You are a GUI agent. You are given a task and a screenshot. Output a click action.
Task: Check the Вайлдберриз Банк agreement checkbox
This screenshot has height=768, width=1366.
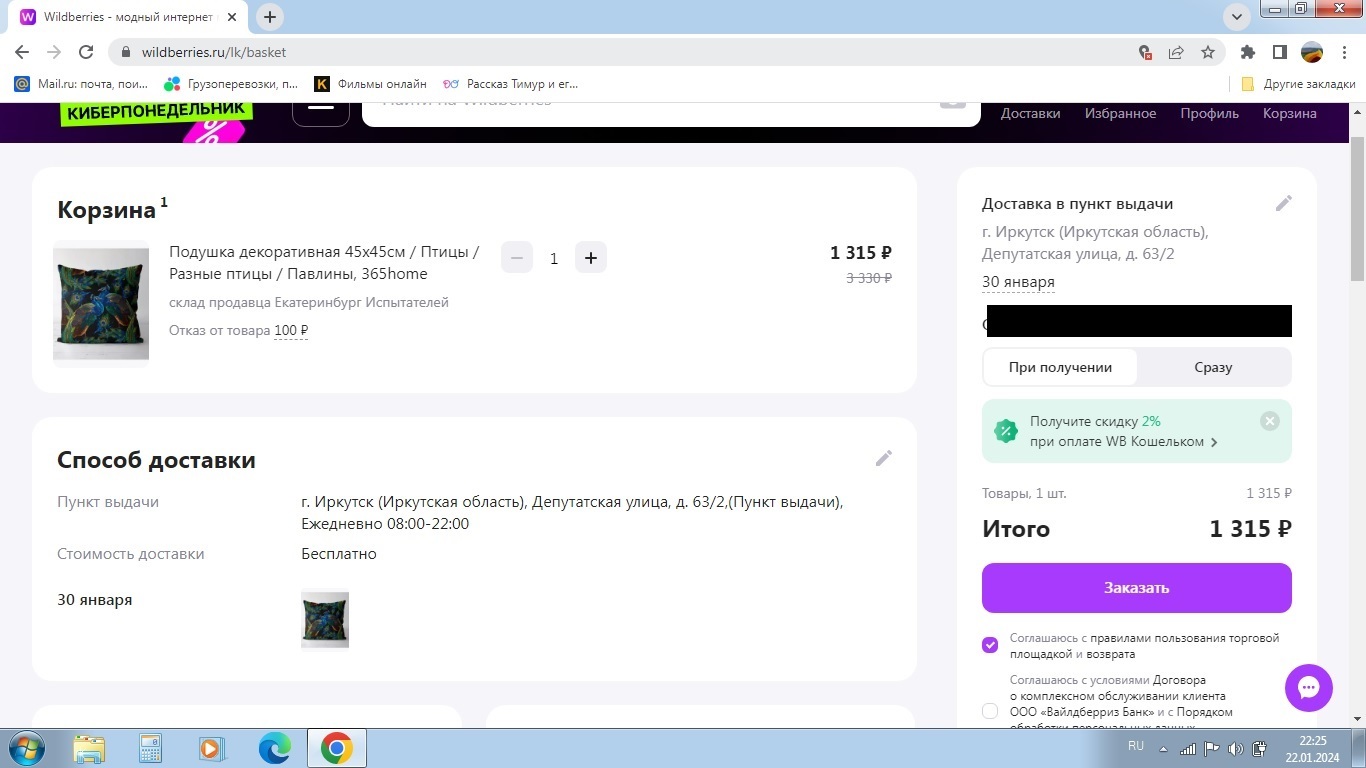coord(990,711)
